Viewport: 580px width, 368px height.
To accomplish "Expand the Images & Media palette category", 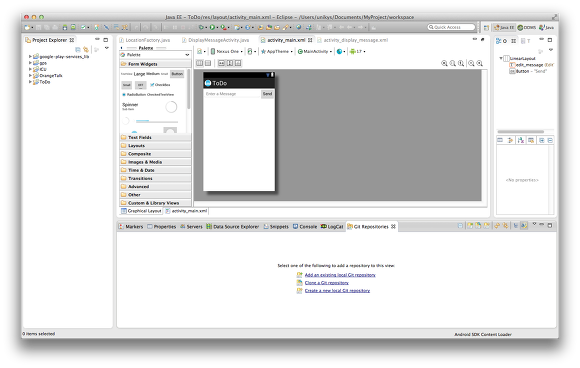I will 155,162.
